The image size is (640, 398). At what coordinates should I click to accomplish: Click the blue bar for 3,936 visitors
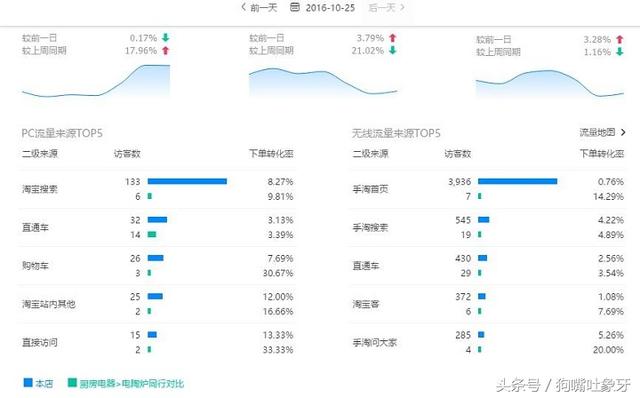518,181
